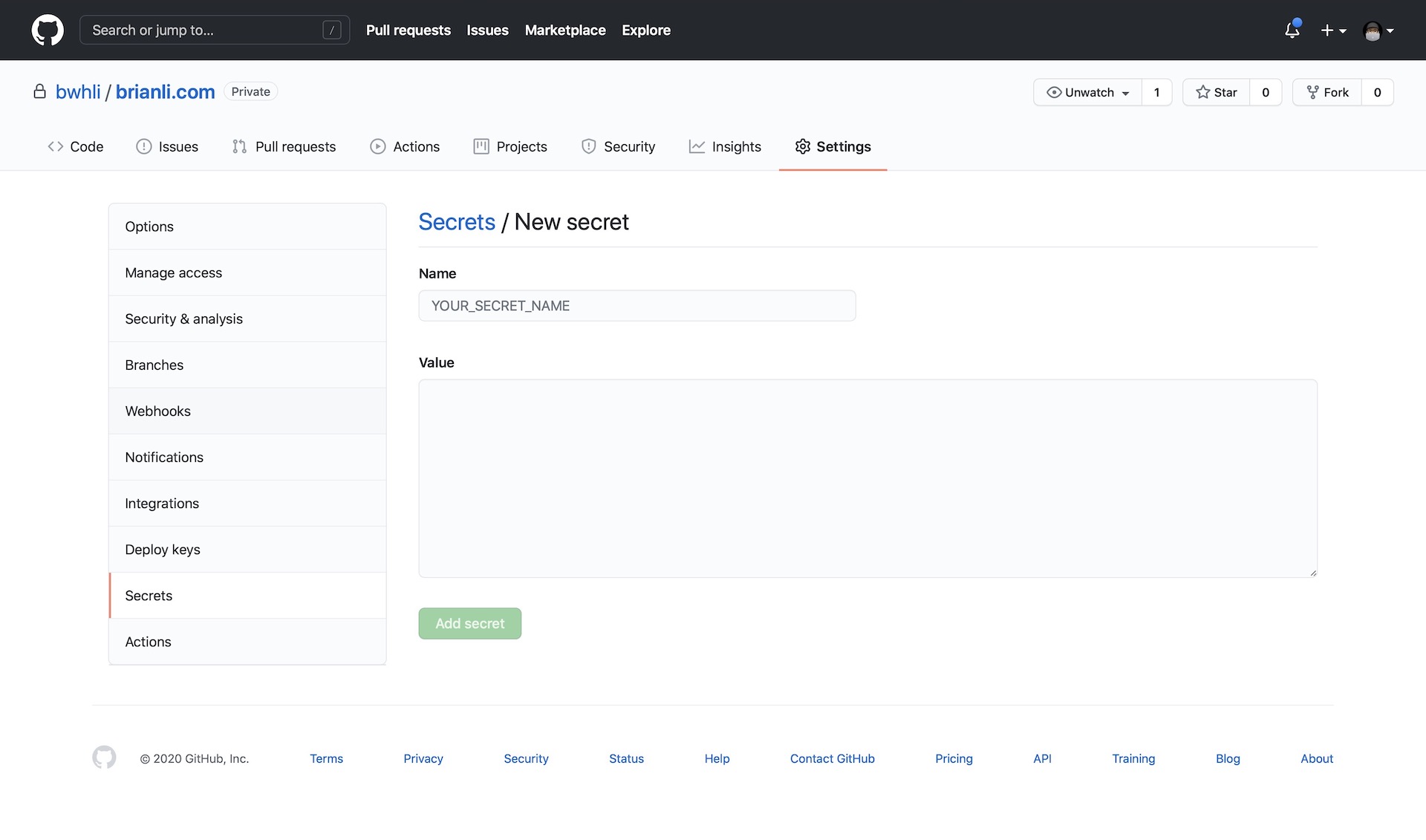
Task: Switch to the repository Security tab
Action: coord(619,146)
